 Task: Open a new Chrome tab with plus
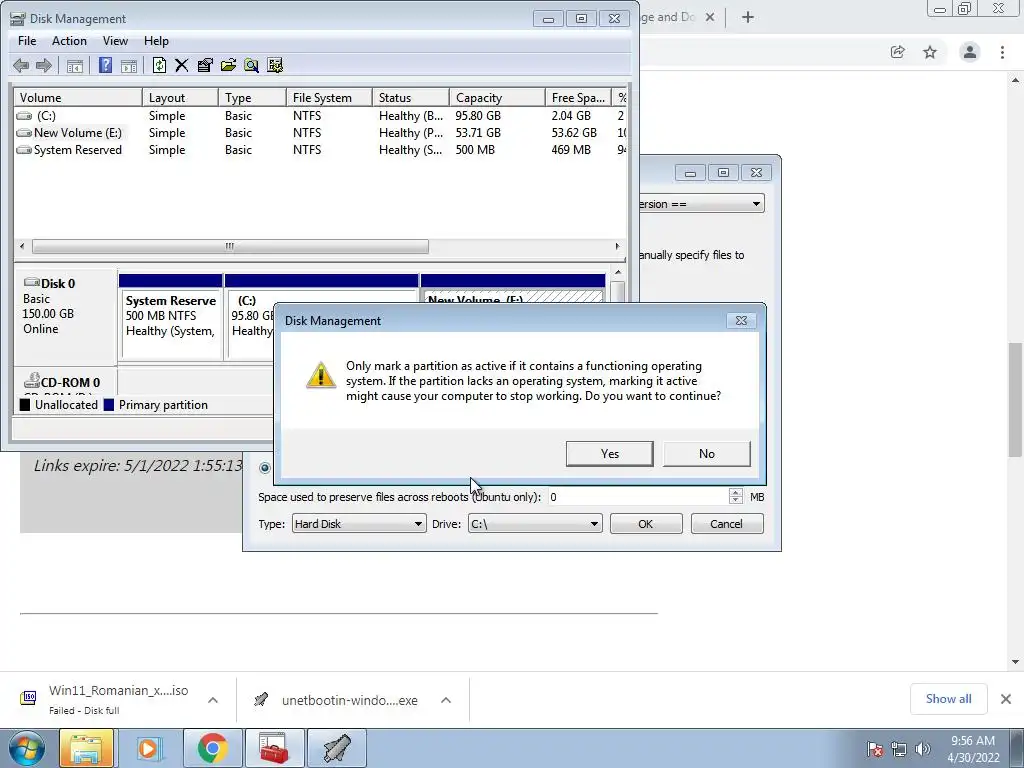tap(748, 18)
